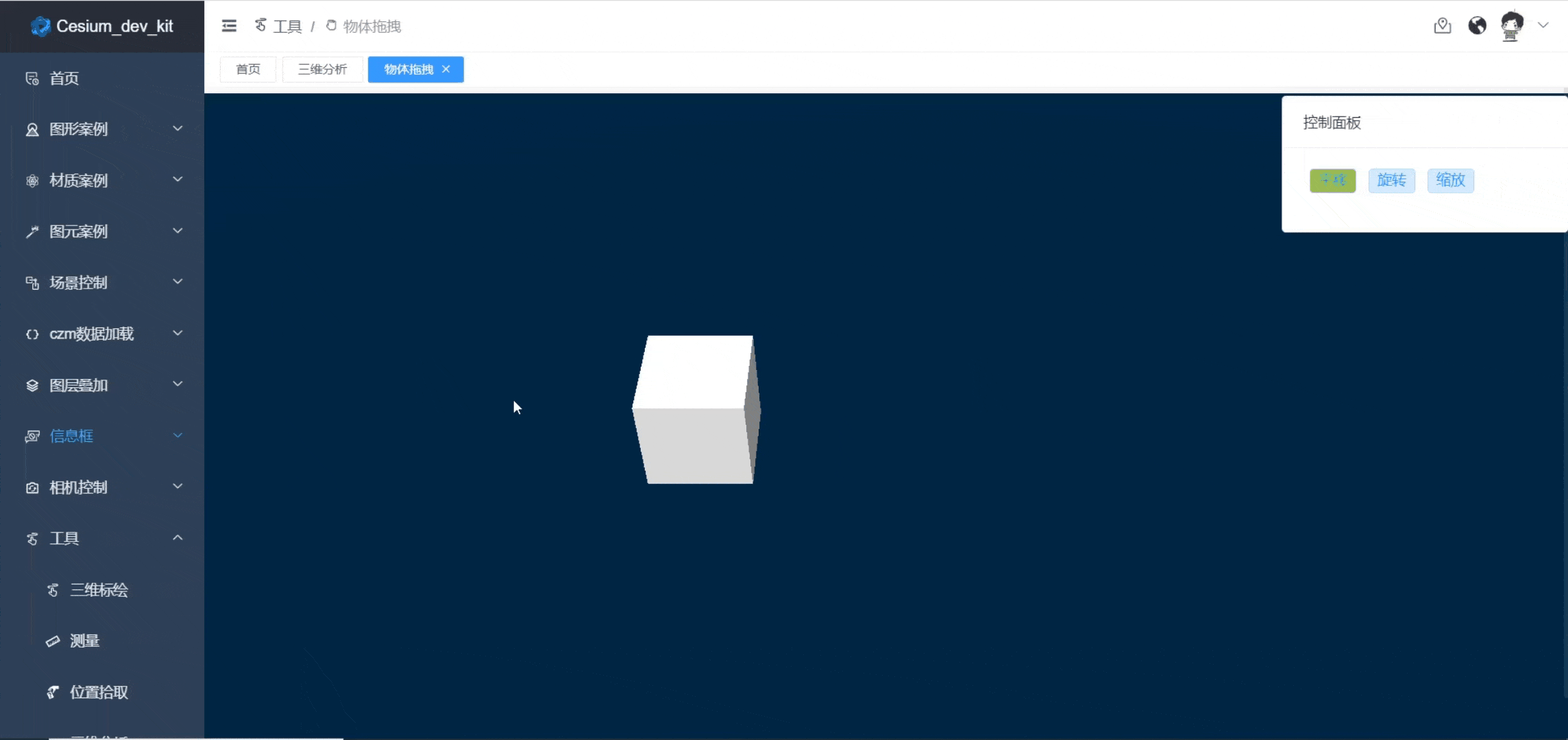Click the hamburger menu icon
Screen dimensions: 1568x740
[x=228, y=26]
